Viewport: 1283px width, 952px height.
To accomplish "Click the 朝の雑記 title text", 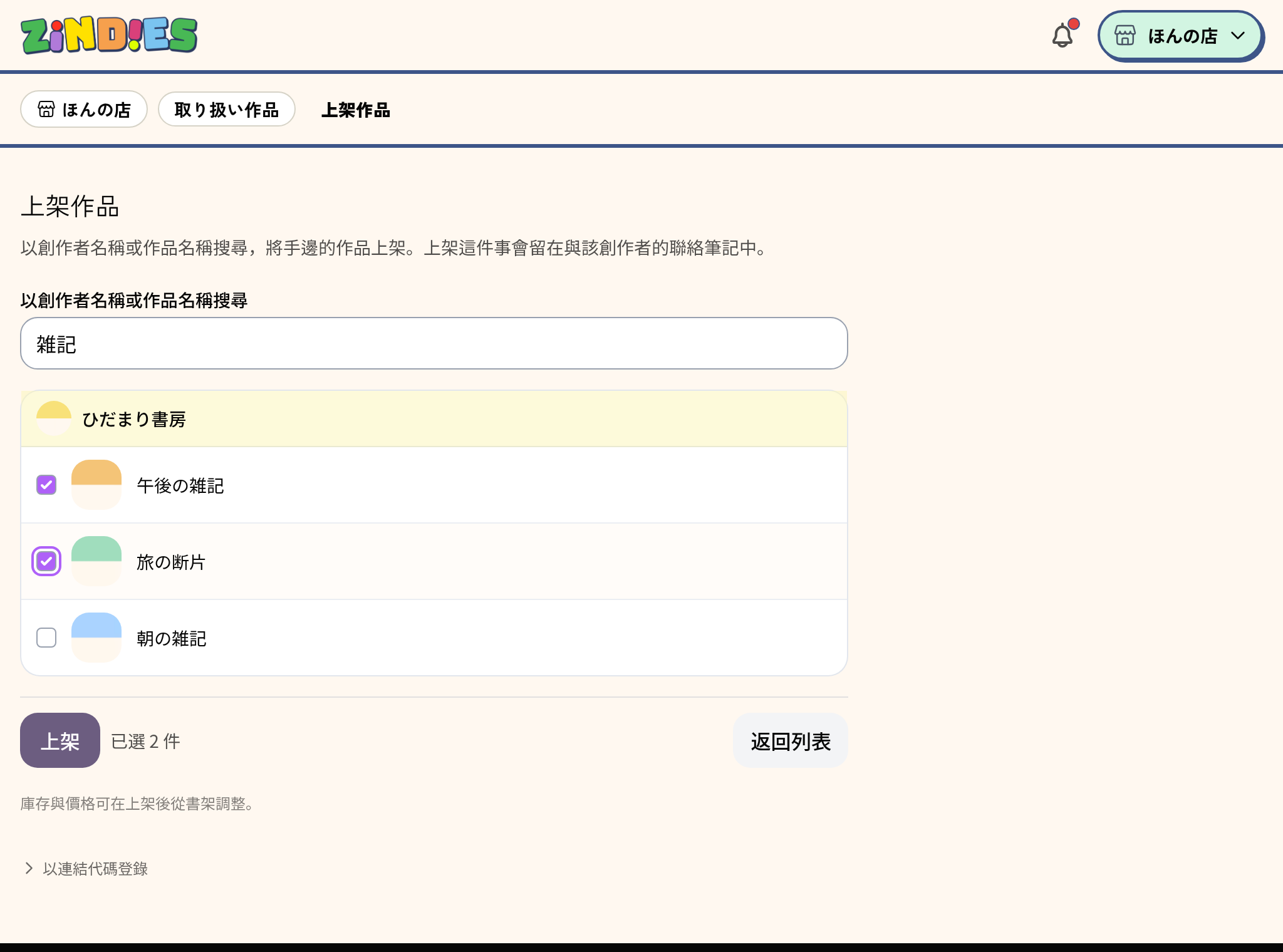I will pyautogui.click(x=172, y=638).
